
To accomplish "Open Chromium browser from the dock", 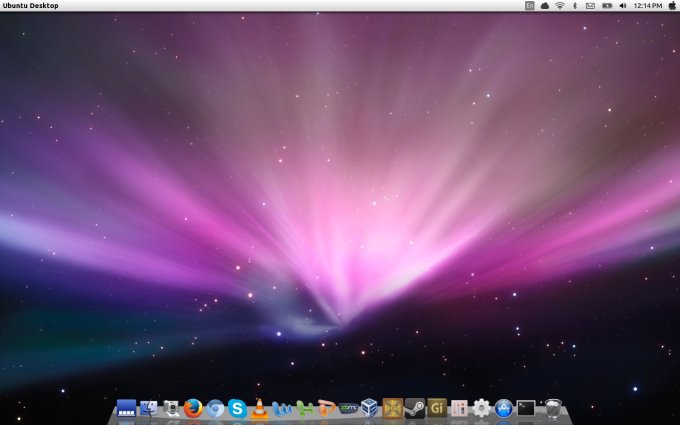I will coord(215,408).
